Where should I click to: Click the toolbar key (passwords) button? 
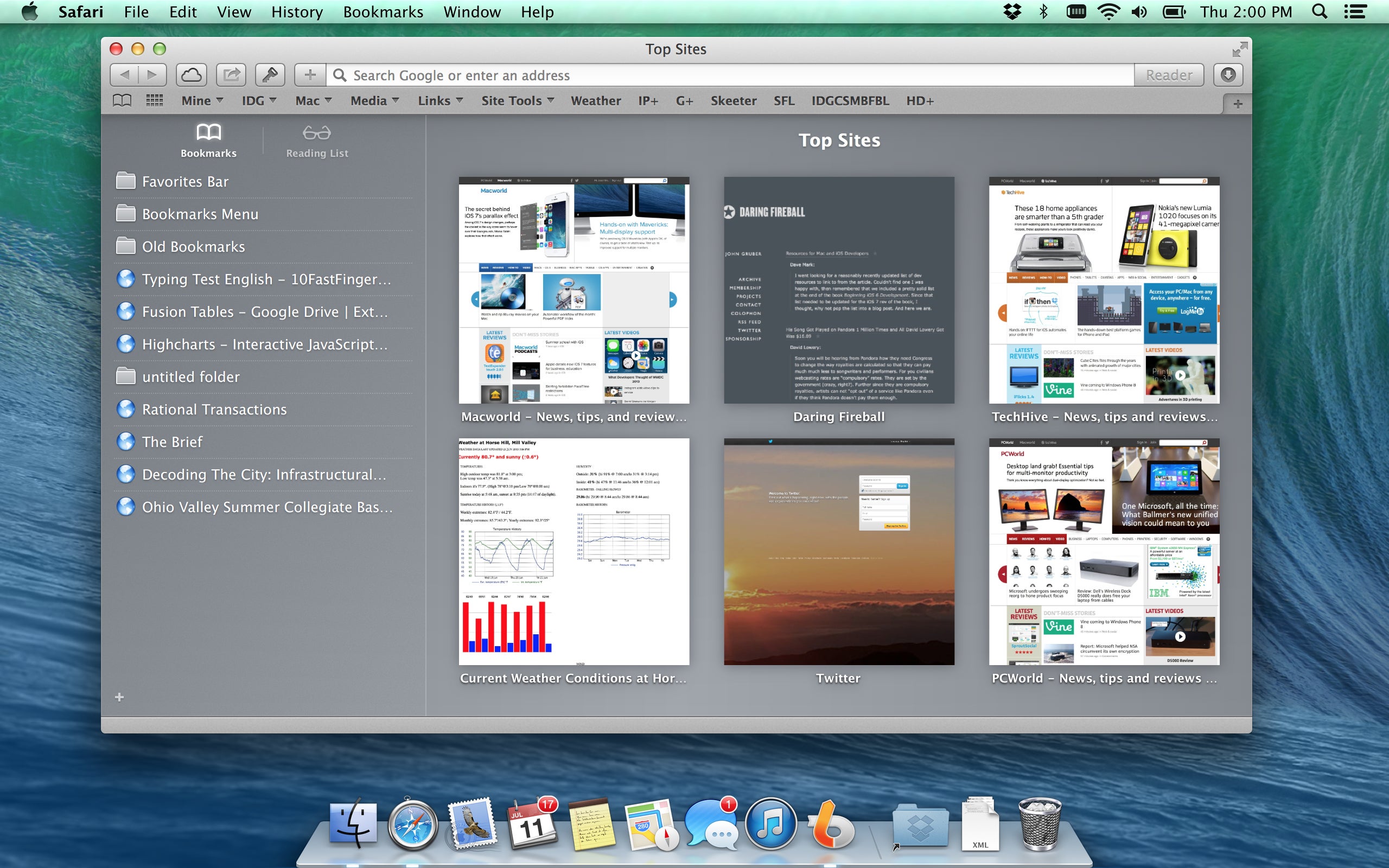click(270, 75)
